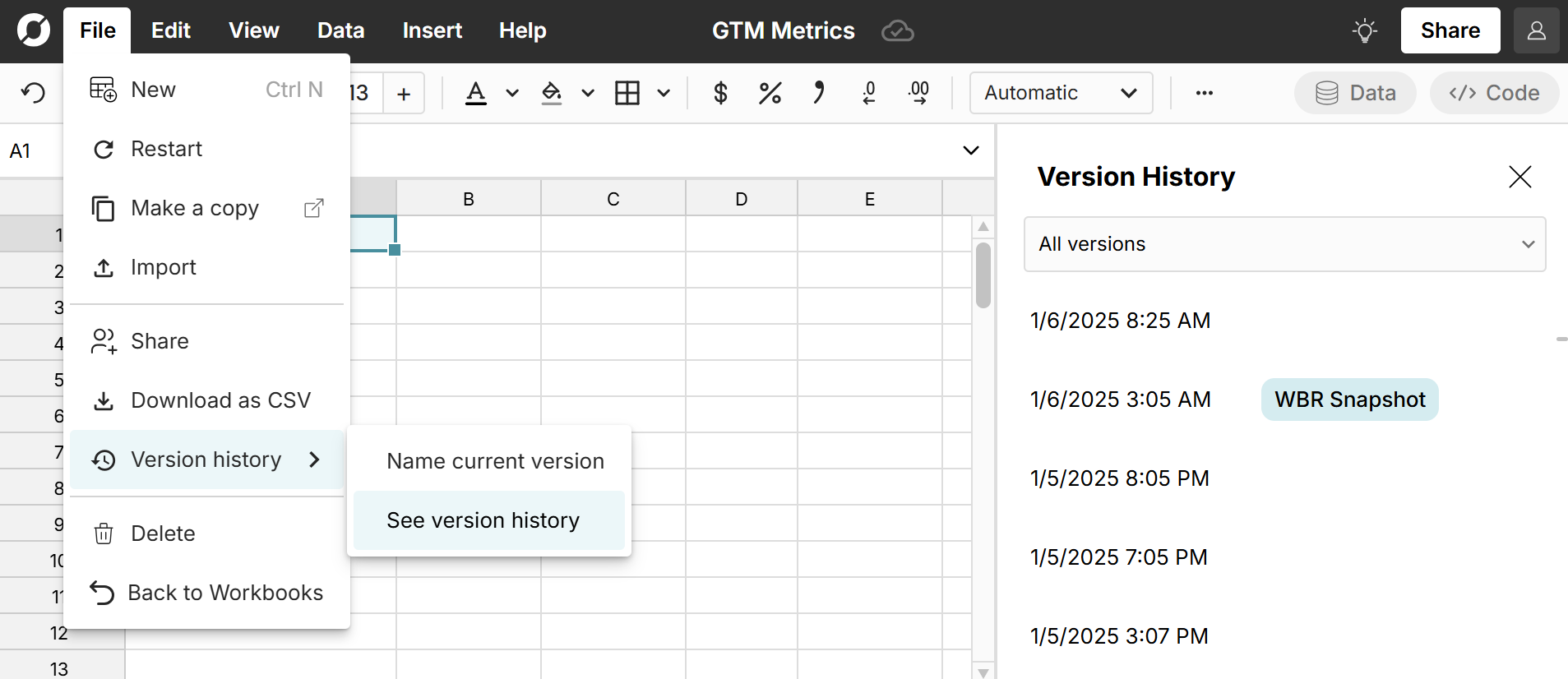Screen dimensions: 1568x679
Task: Click the Share button in header
Action: tap(1450, 31)
